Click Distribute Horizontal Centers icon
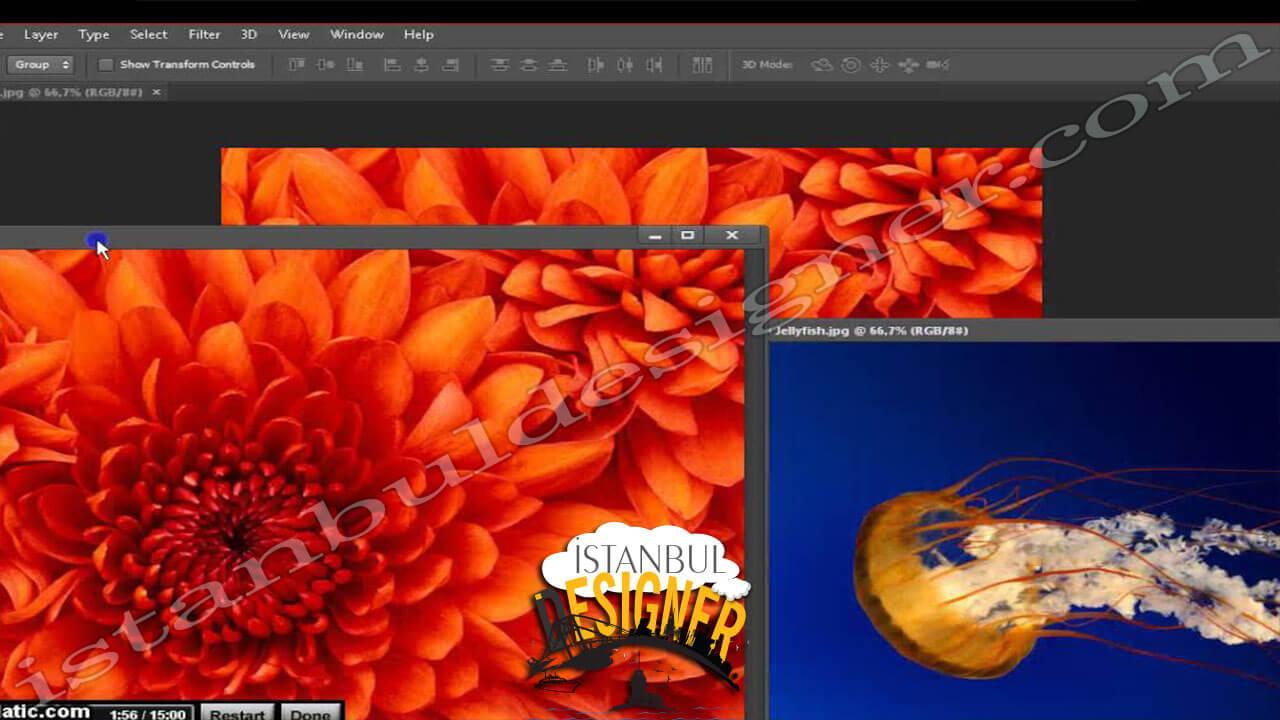 (x=625, y=65)
